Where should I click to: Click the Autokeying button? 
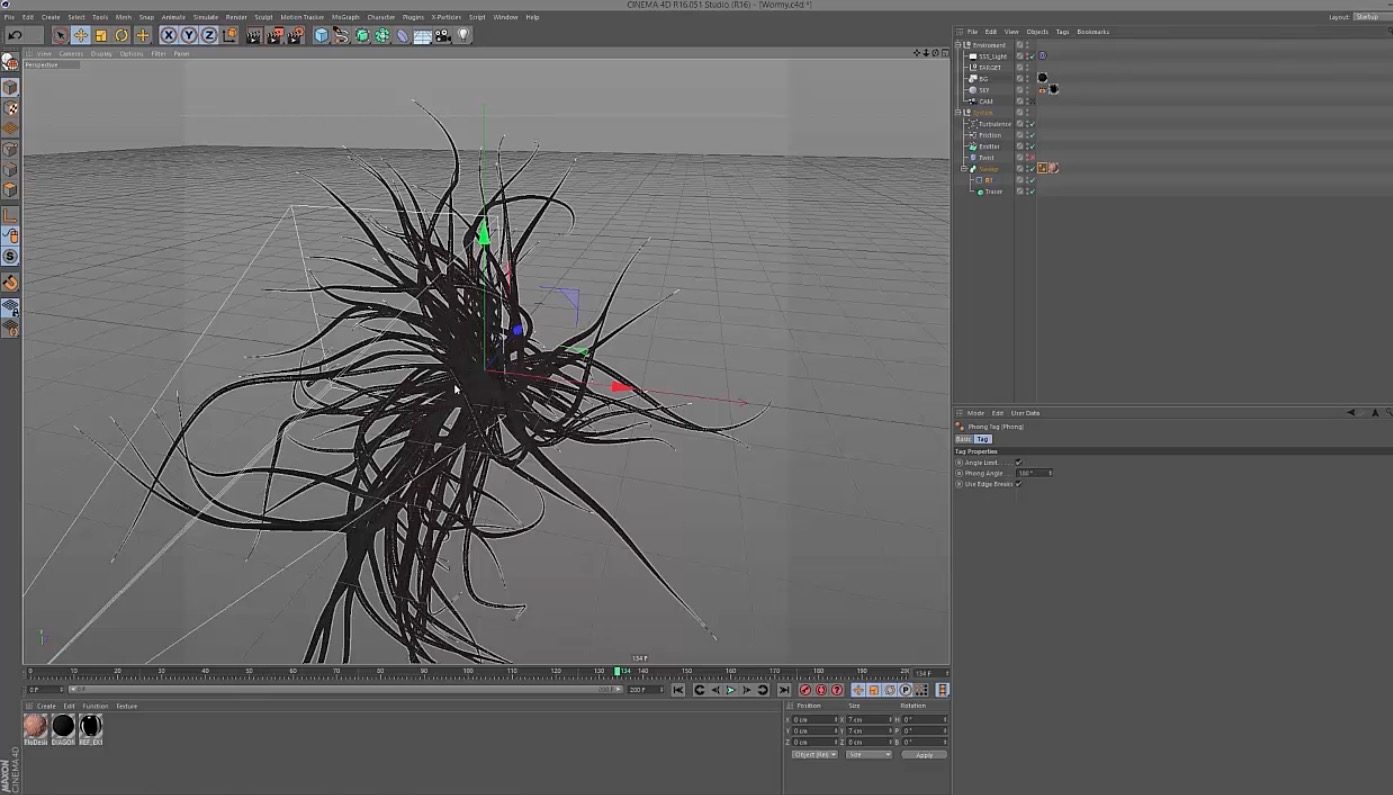(821, 690)
